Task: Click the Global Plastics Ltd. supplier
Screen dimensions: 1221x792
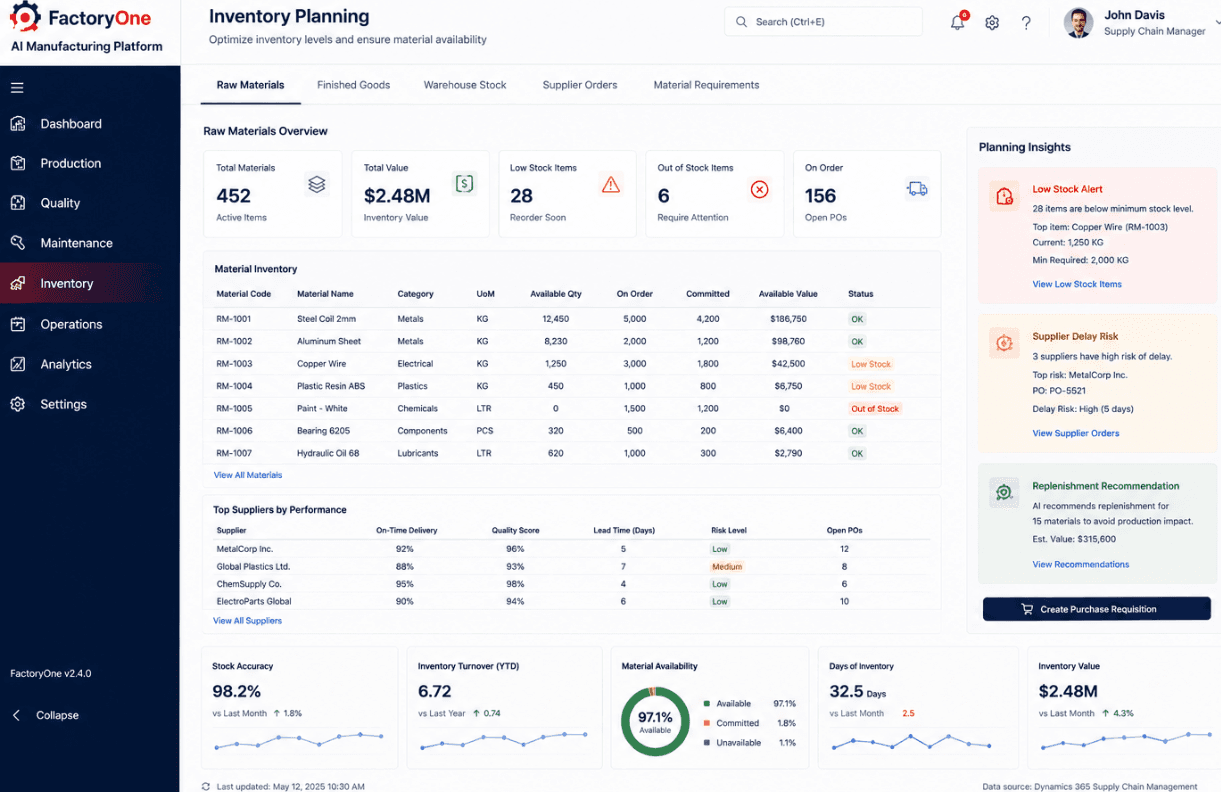Action: pos(253,567)
